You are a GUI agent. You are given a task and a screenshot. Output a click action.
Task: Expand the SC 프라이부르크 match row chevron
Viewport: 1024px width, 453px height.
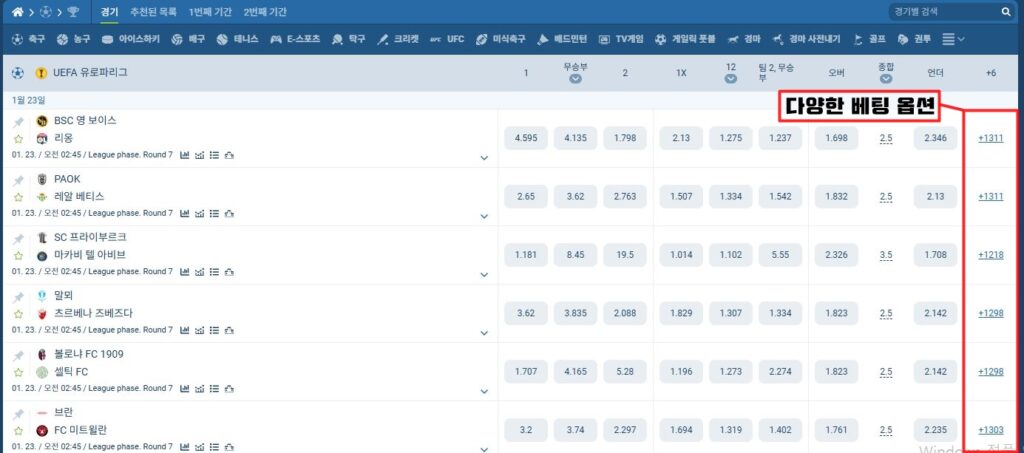pyautogui.click(x=484, y=275)
